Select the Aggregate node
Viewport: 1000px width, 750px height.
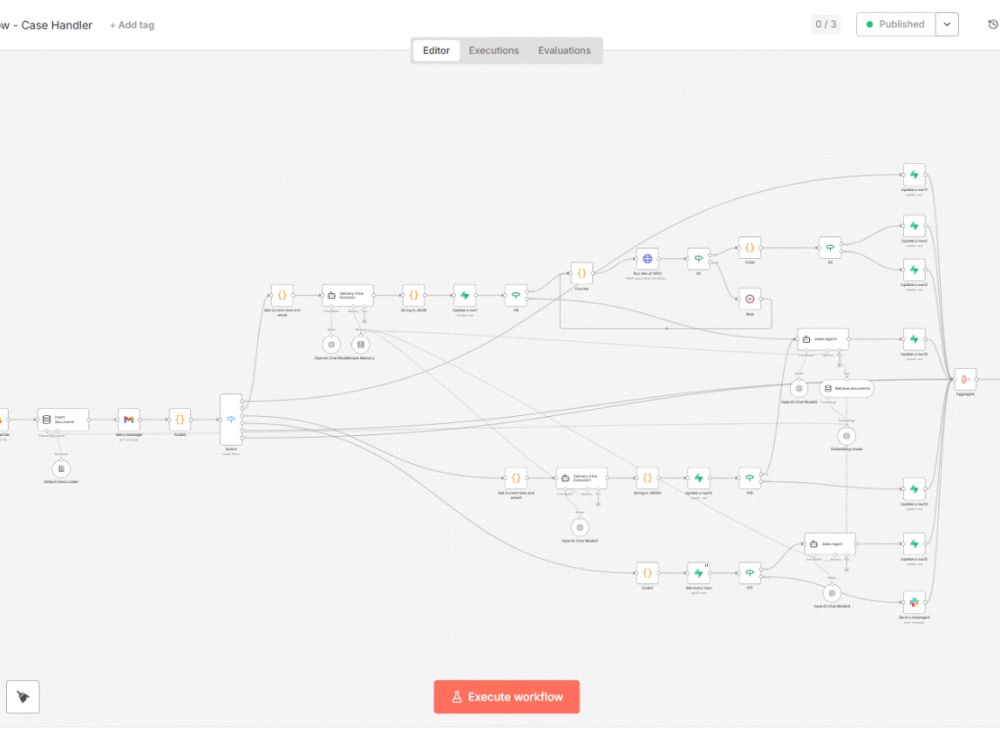click(x=965, y=379)
